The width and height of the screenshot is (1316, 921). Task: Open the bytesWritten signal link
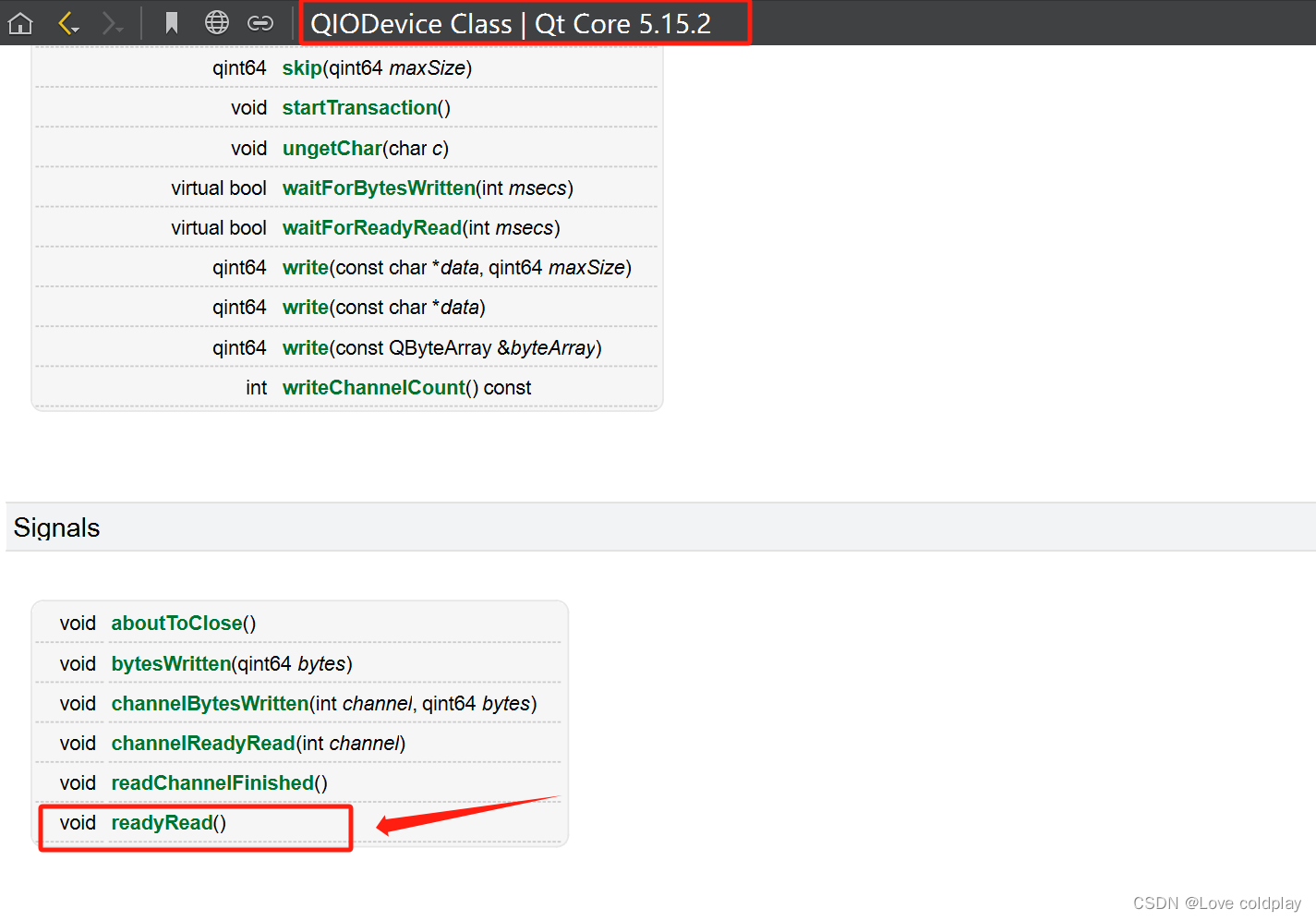point(171,664)
